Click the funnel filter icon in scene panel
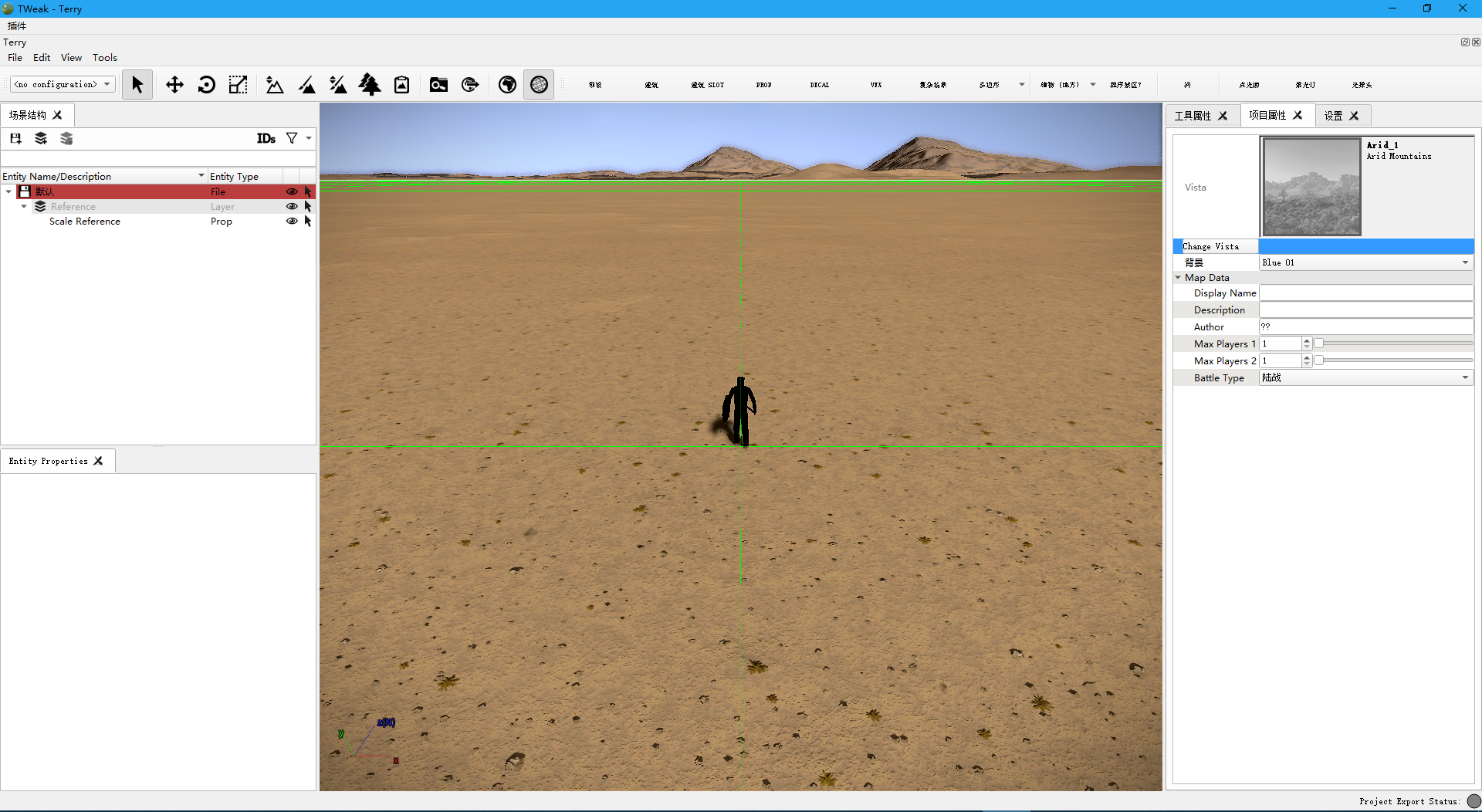This screenshot has width=1482, height=812. [292, 138]
